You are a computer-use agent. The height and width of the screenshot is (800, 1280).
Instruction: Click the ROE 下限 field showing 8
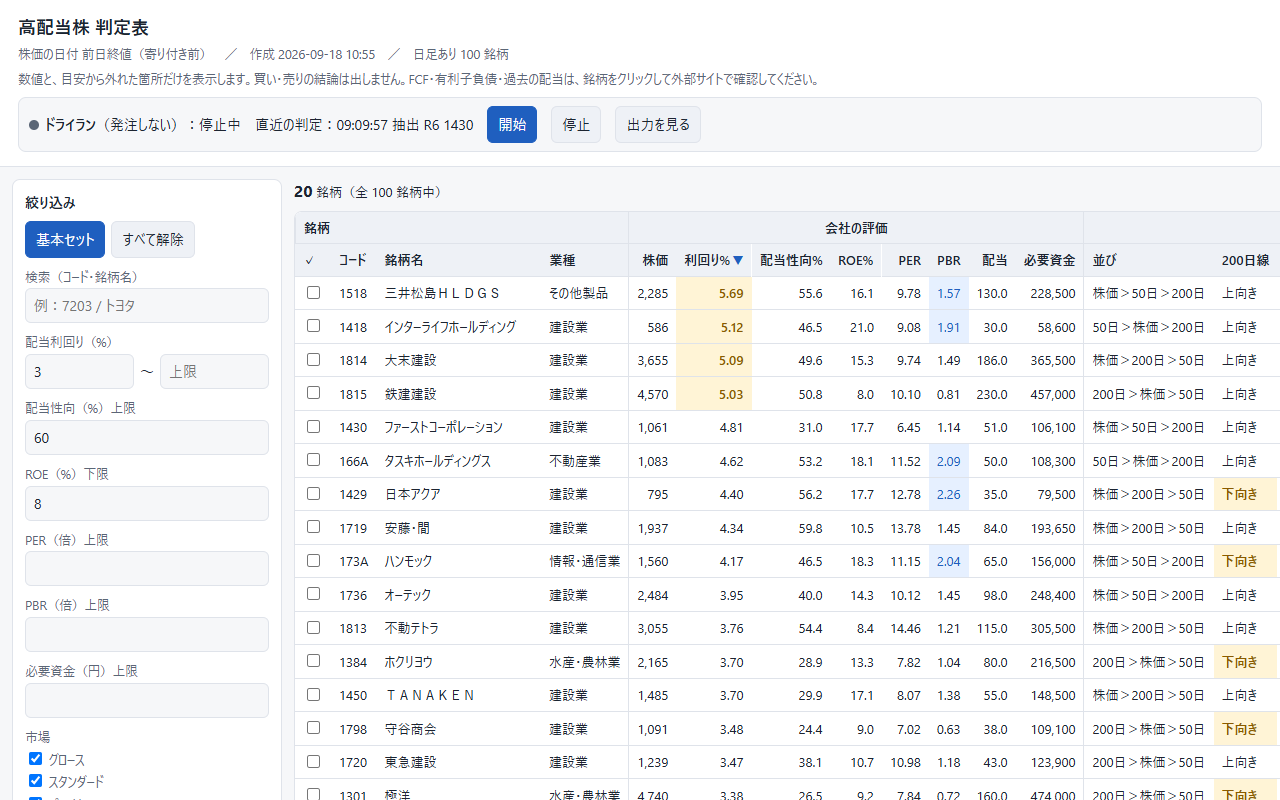tap(147, 504)
